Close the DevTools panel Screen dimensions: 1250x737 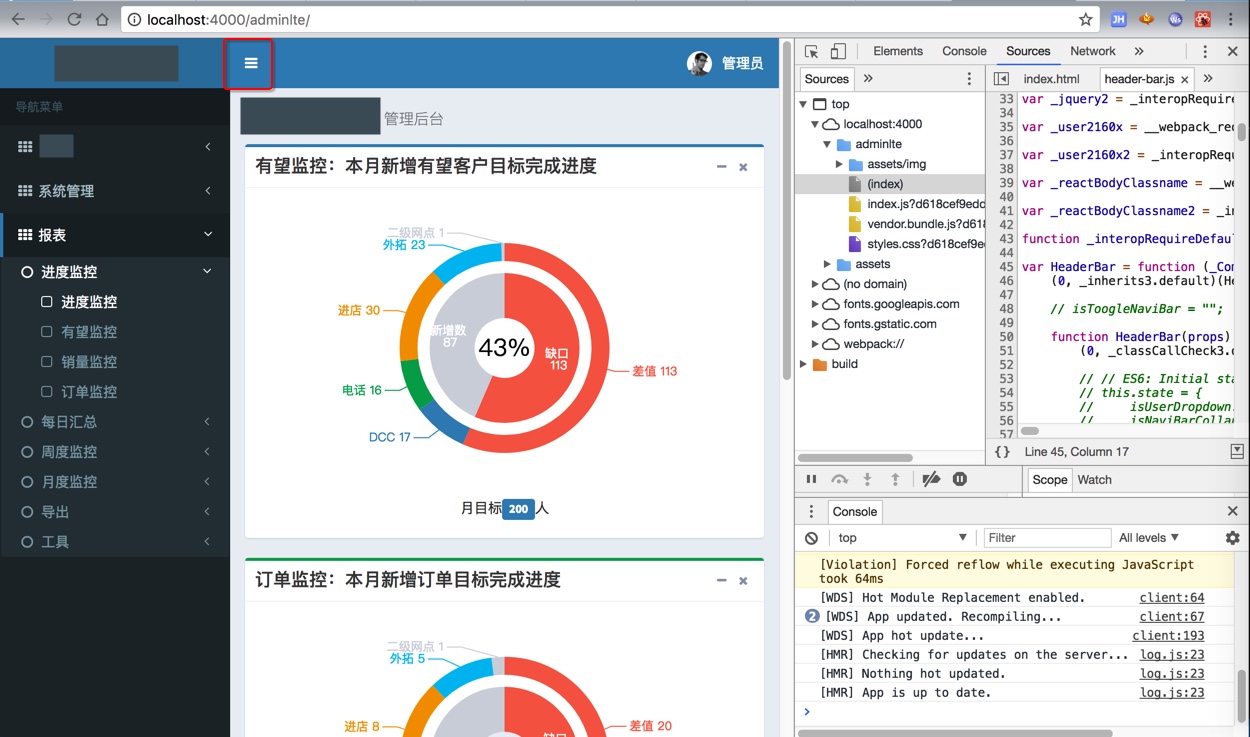[1232, 51]
